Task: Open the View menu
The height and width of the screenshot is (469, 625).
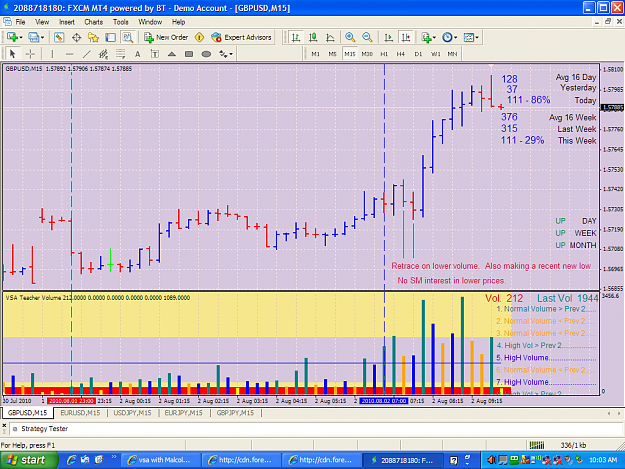Action: [42, 22]
